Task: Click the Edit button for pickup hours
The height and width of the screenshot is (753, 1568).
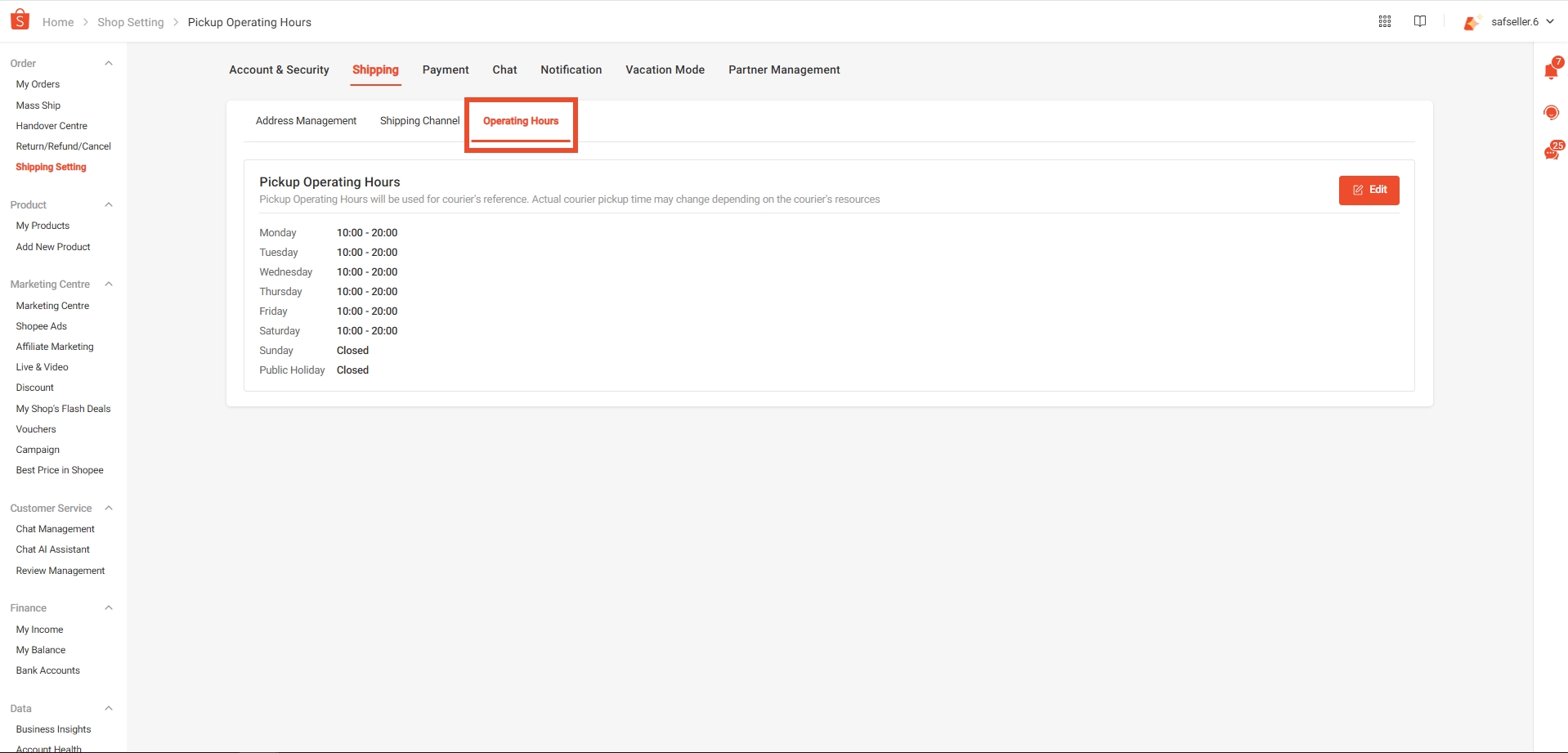Action: 1369,190
